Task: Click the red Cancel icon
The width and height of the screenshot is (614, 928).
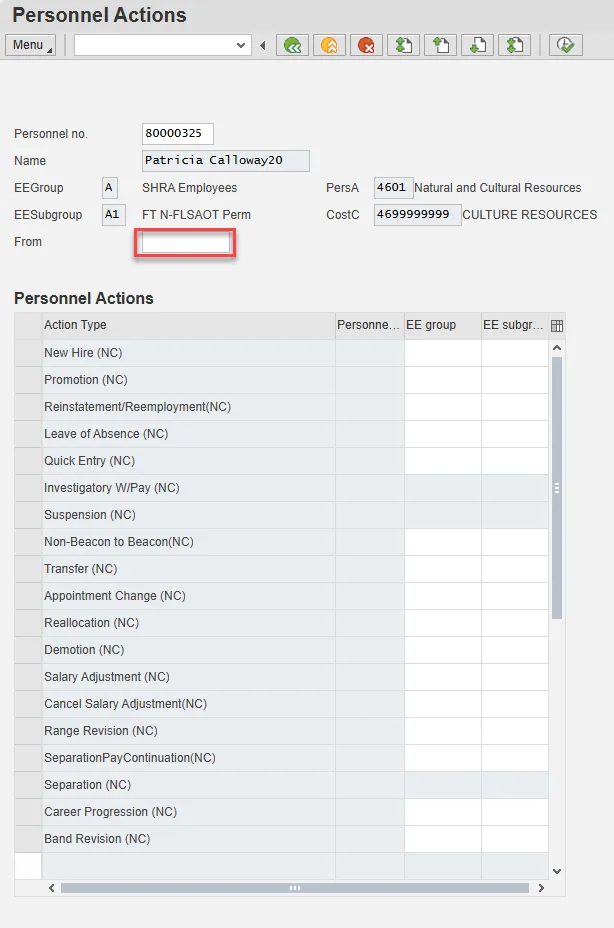Action: tap(366, 45)
